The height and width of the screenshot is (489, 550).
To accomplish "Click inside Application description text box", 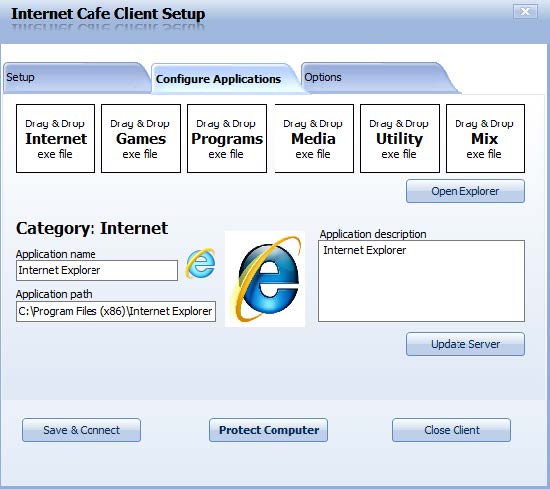I will click(x=421, y=281).
